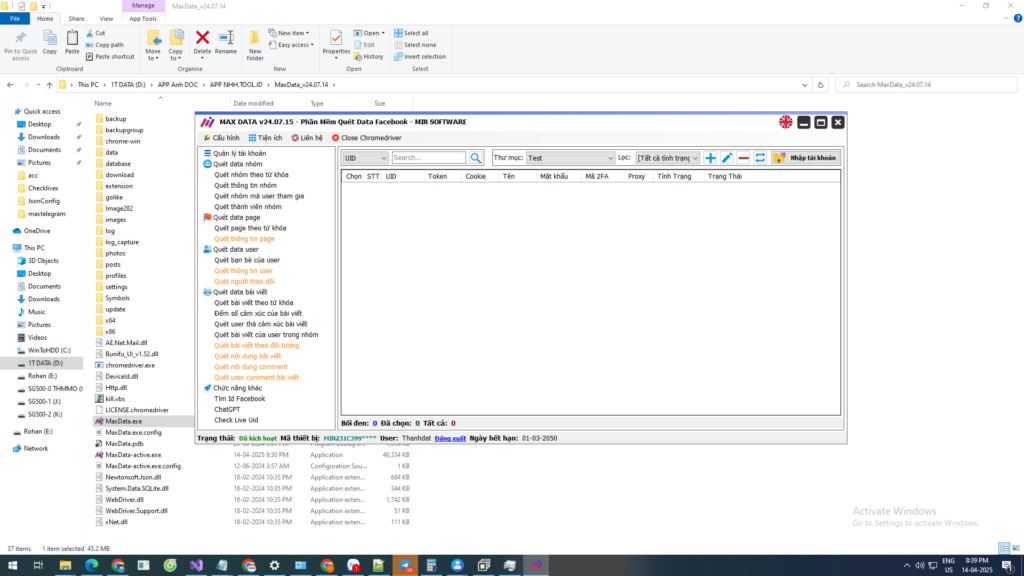Click the red minus icon to remove accounts
The image size is (1024, 576).
[x=744, y=158]
